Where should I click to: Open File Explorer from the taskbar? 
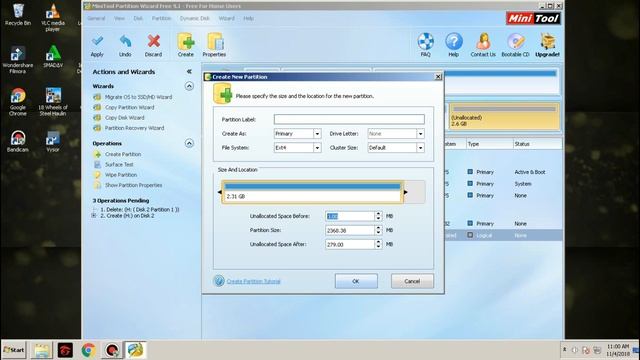point(41,350)
